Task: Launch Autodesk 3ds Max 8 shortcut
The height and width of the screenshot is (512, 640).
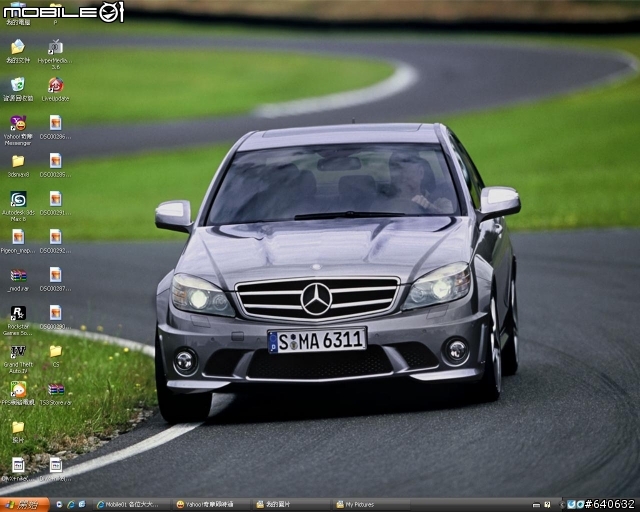Action: click(18, 206)
